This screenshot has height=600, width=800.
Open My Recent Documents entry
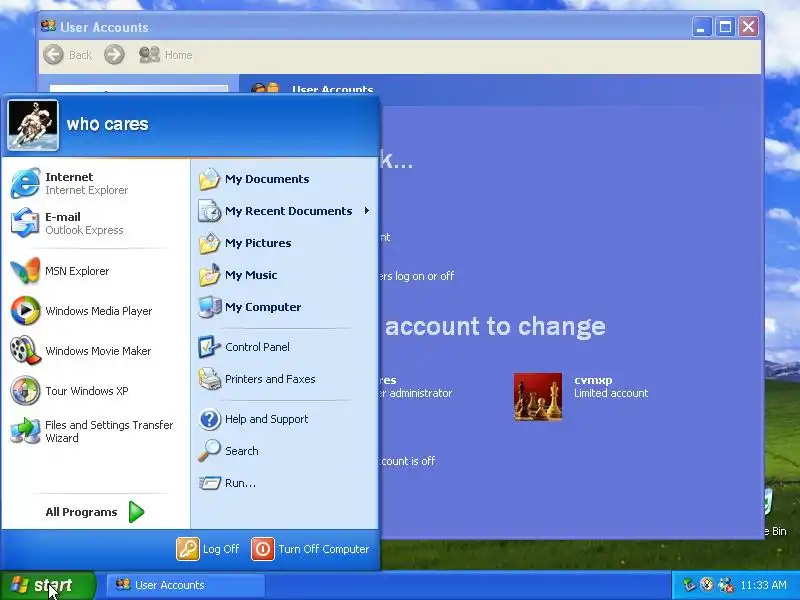(284, 211)
